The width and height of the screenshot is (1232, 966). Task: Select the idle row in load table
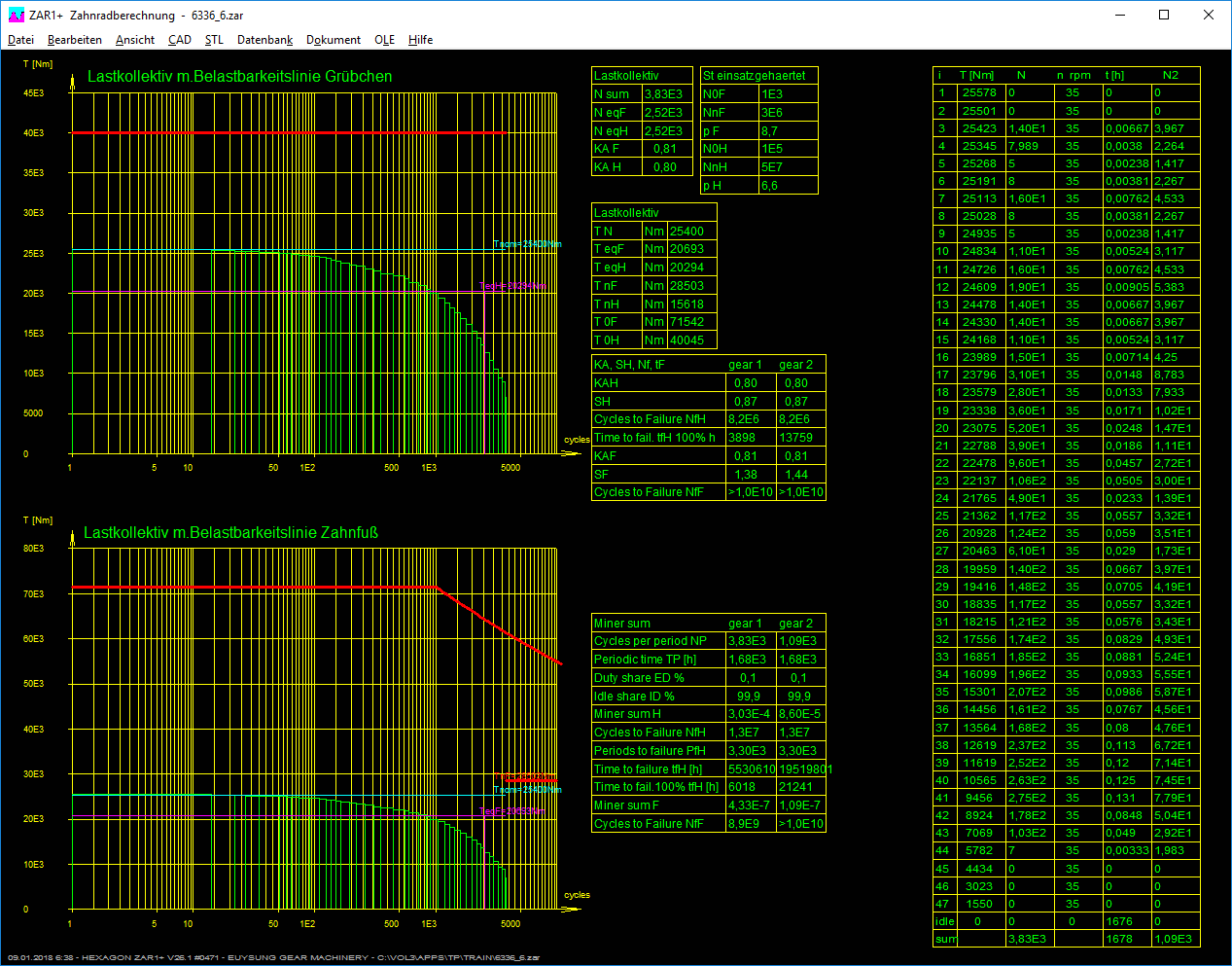click(944, 921)
